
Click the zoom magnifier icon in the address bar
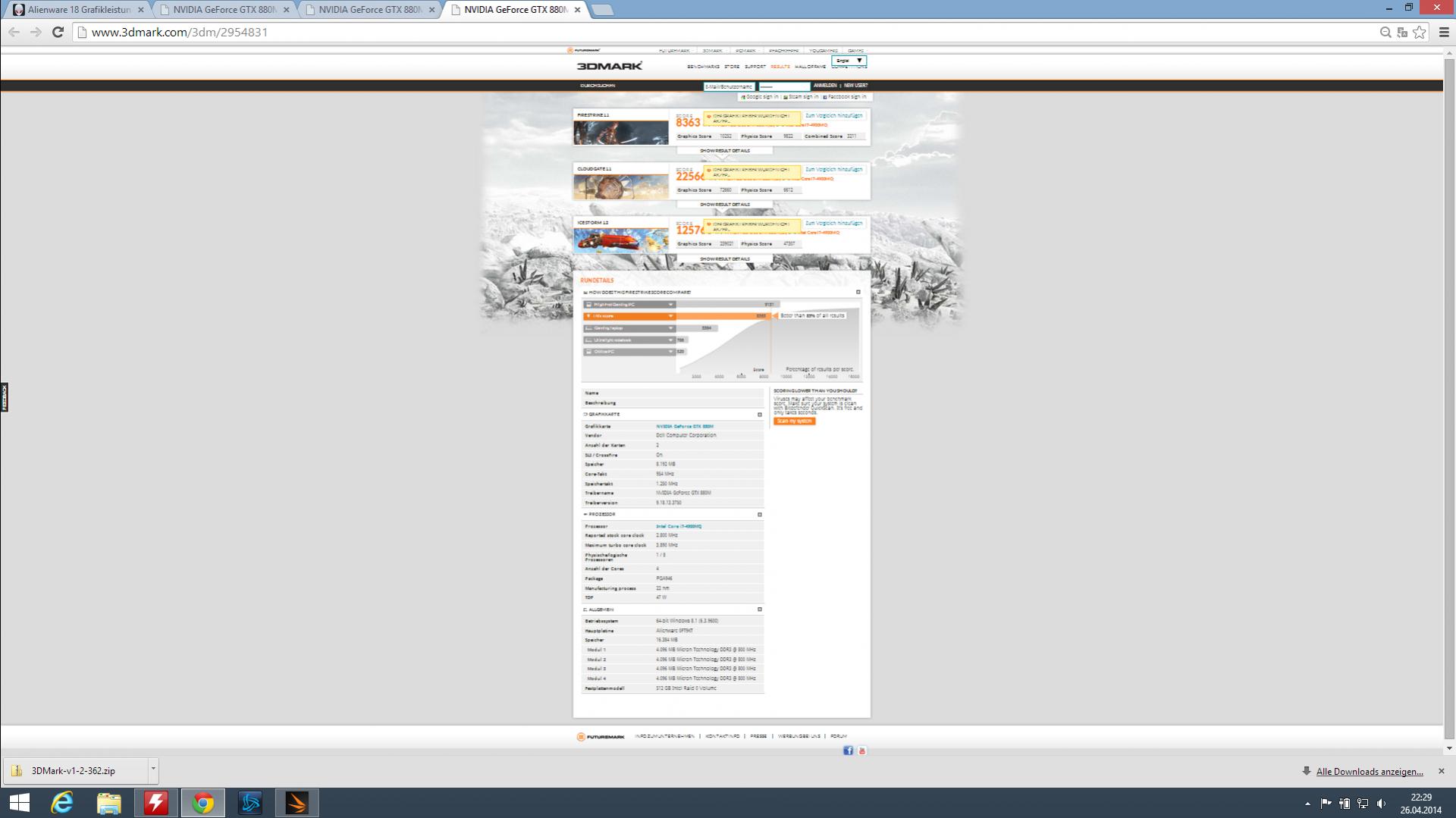pyautogui.click(x=1385, y=32)
